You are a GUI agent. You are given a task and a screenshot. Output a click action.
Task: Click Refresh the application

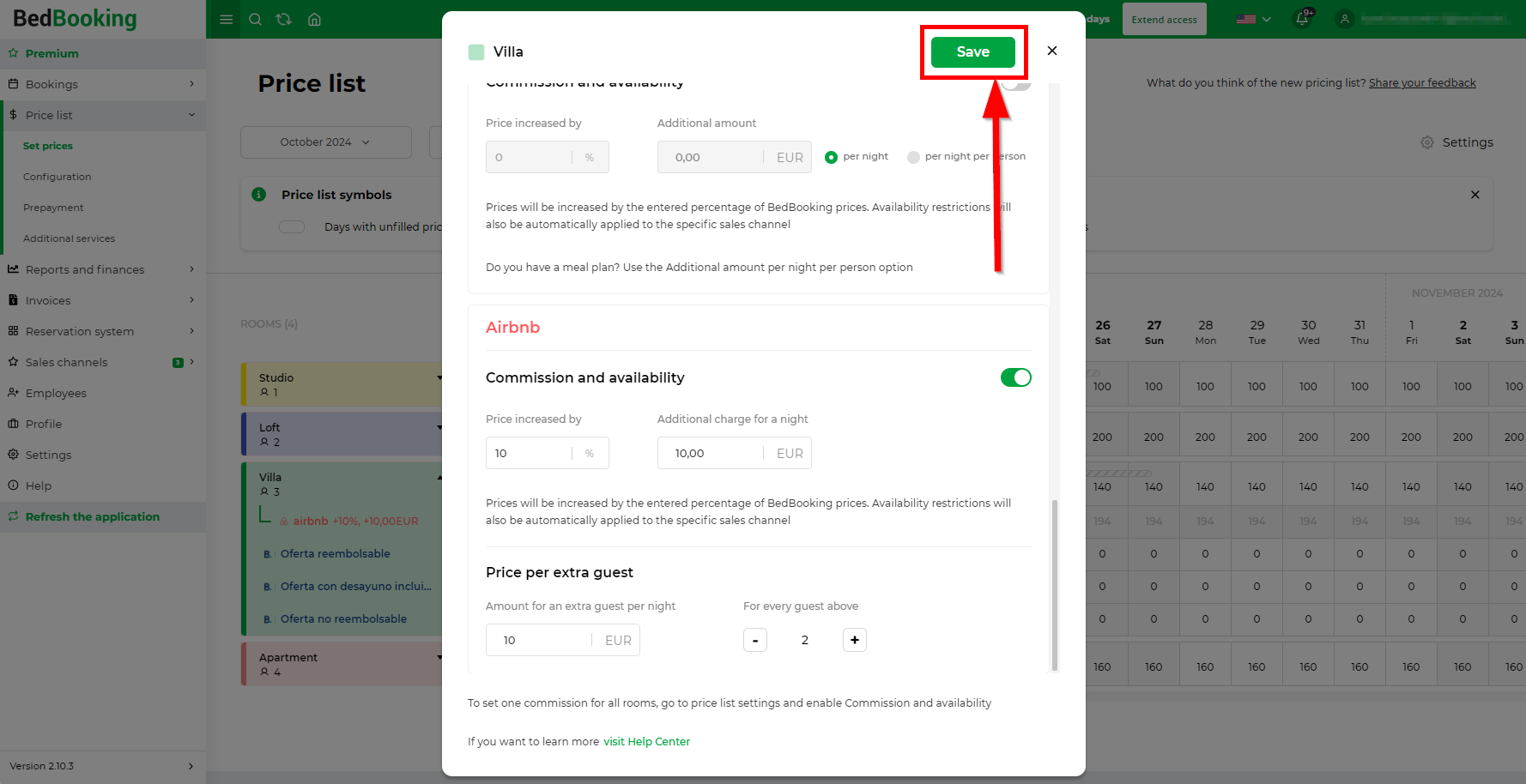pyautogui.click(x=93, y=516)
